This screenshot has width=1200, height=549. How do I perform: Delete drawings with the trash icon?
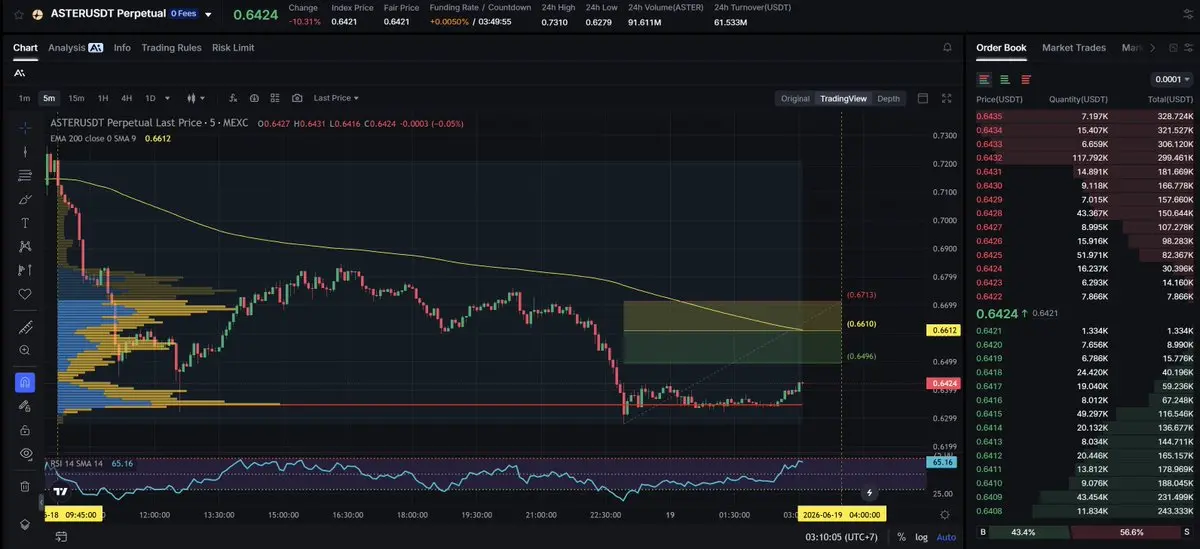[x=25, y=486]
